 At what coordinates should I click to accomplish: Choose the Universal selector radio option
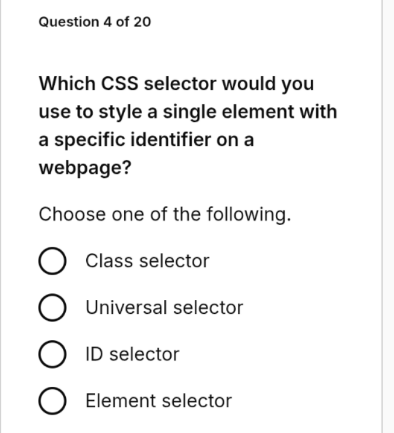[52, 308]
